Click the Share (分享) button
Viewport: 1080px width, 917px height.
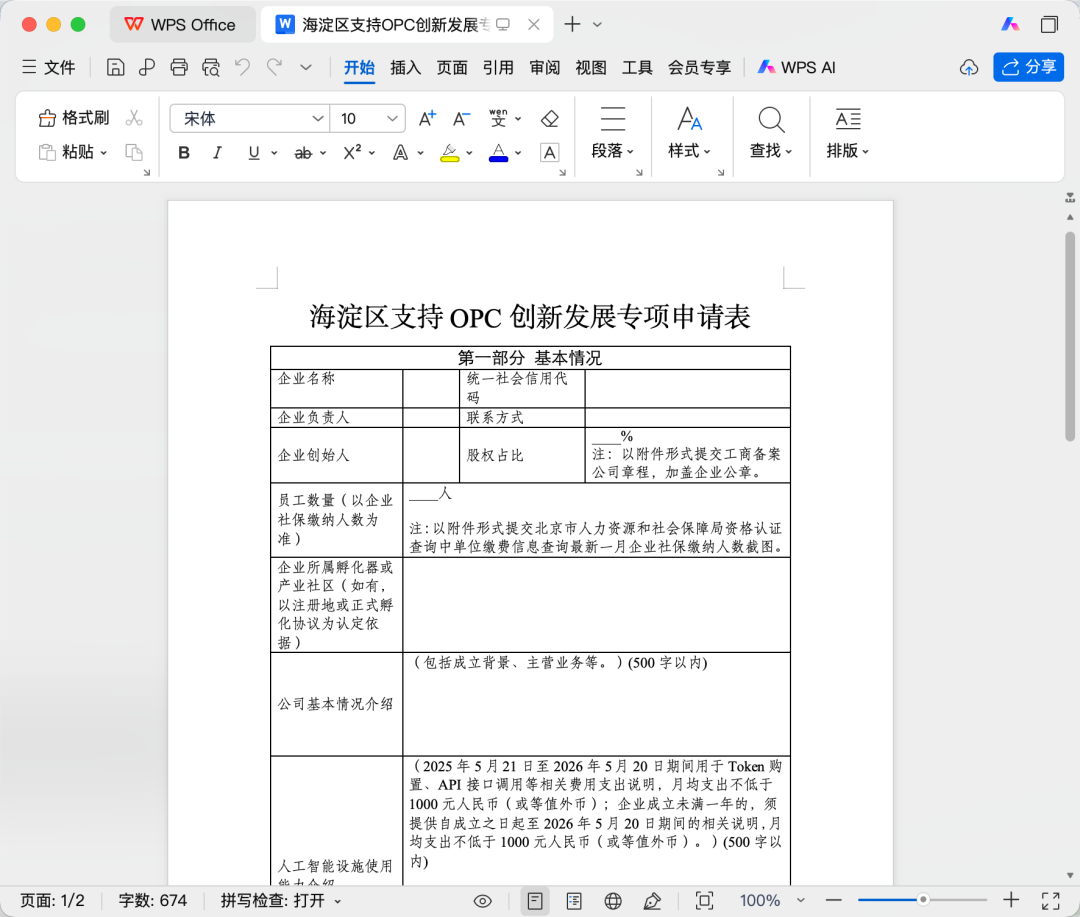point(1028,67)
